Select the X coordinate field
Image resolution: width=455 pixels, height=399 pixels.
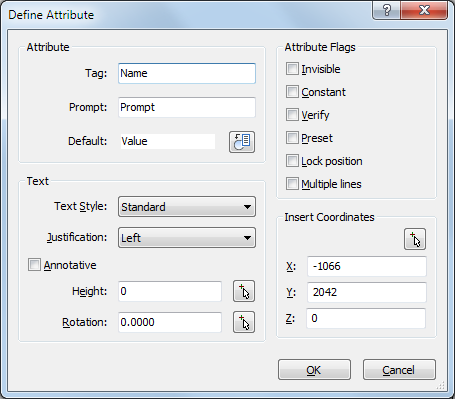coord(367,266)
